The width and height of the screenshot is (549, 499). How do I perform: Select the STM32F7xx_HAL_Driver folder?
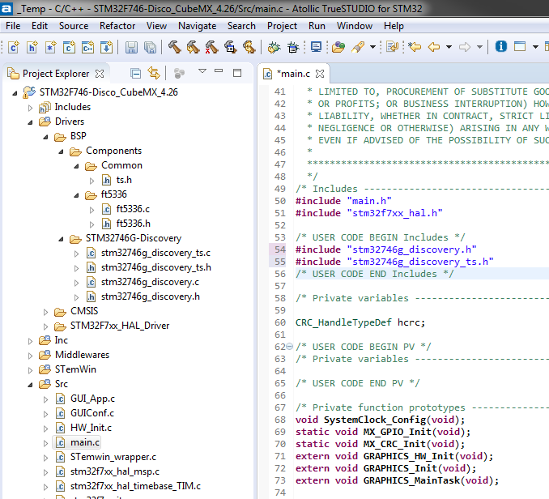tap(120, 326)
